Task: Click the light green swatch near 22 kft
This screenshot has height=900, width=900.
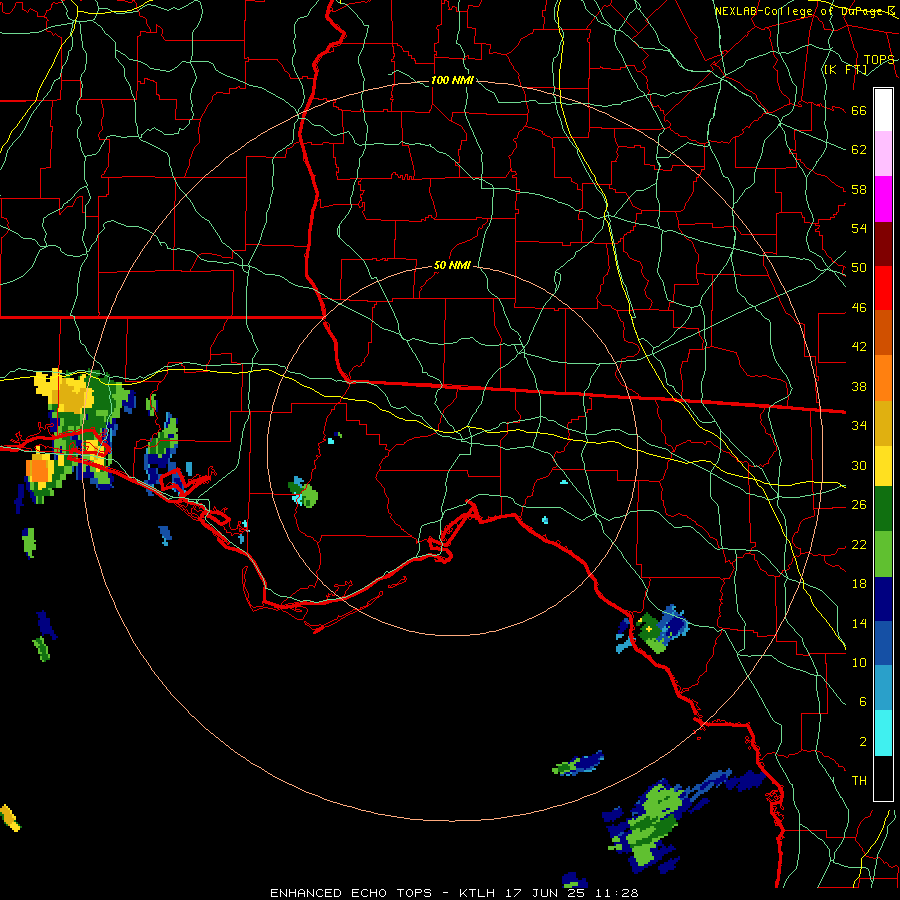Action: 883,554
